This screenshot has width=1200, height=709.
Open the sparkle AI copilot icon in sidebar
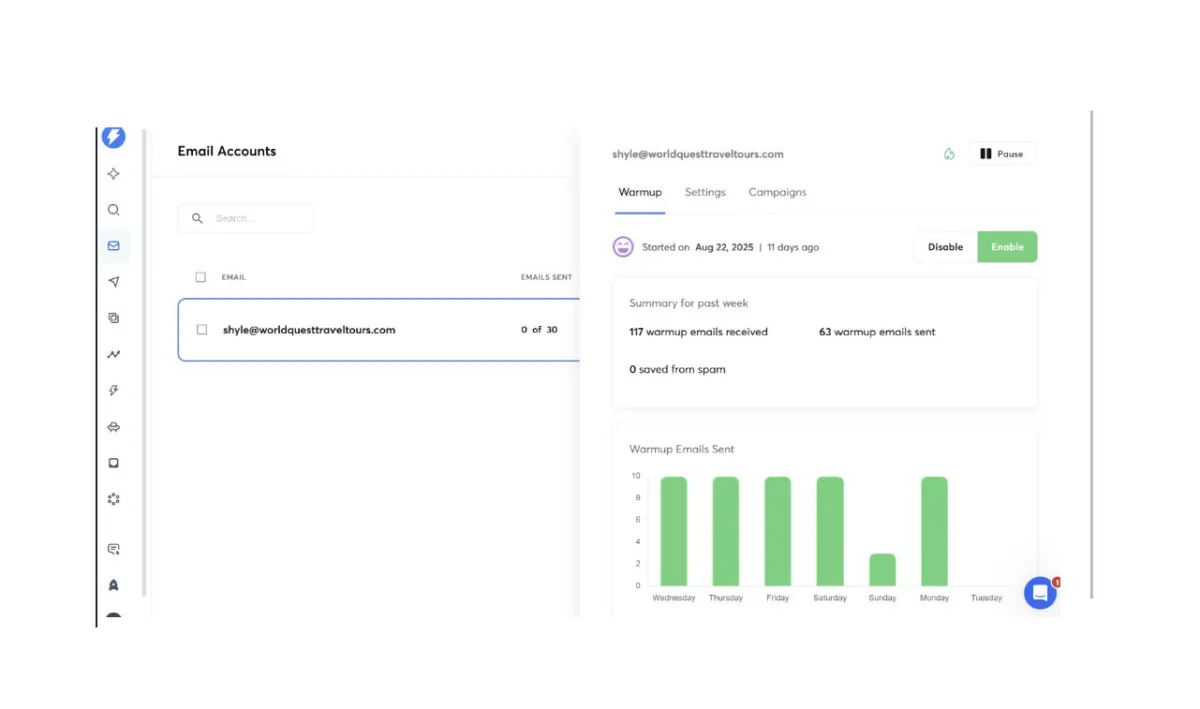pyautogui.click(x=114, y=174)
